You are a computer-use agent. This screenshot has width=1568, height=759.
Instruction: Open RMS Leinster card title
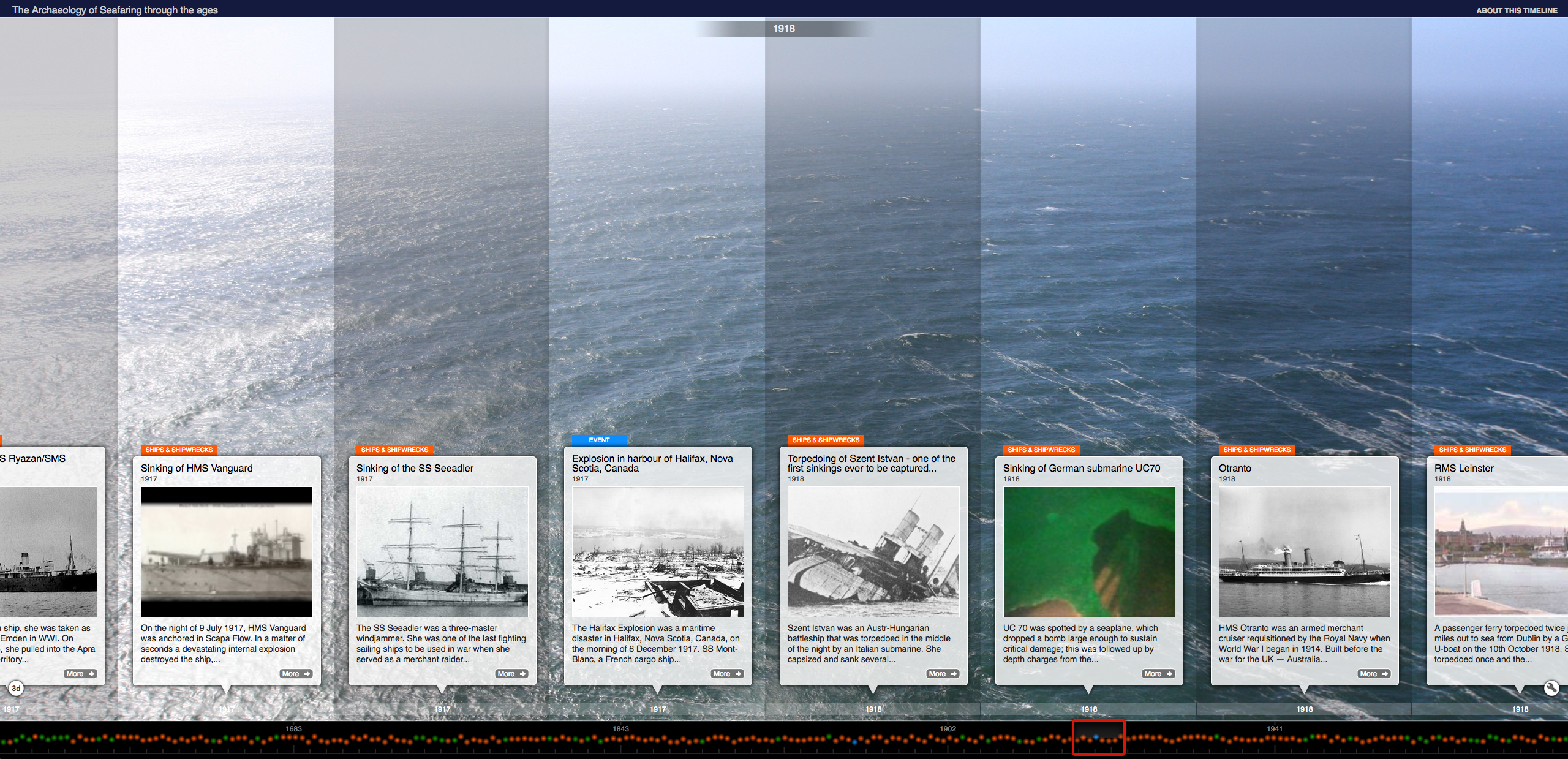click(1464, 468)
